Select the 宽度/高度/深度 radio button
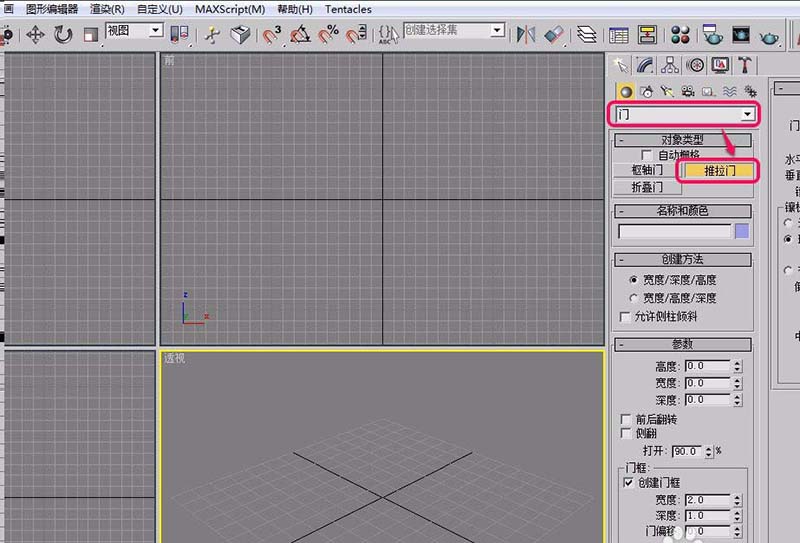 634,298
